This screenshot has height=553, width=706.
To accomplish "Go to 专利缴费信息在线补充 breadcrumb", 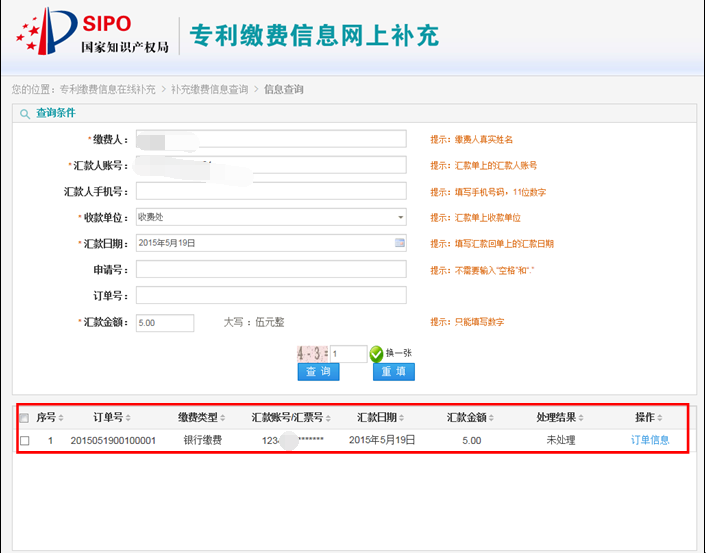I will click(x=108, y=89).
